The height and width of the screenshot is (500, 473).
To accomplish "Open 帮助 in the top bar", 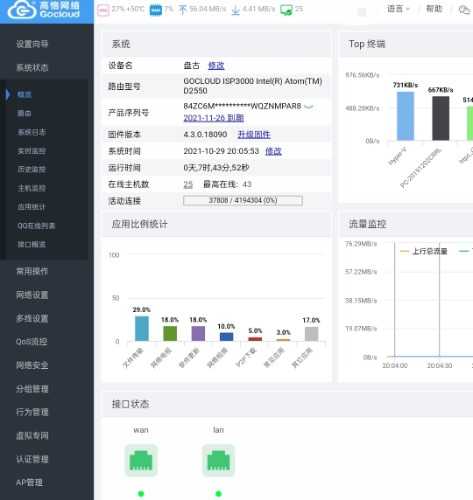I will click(x=434, y=9).
